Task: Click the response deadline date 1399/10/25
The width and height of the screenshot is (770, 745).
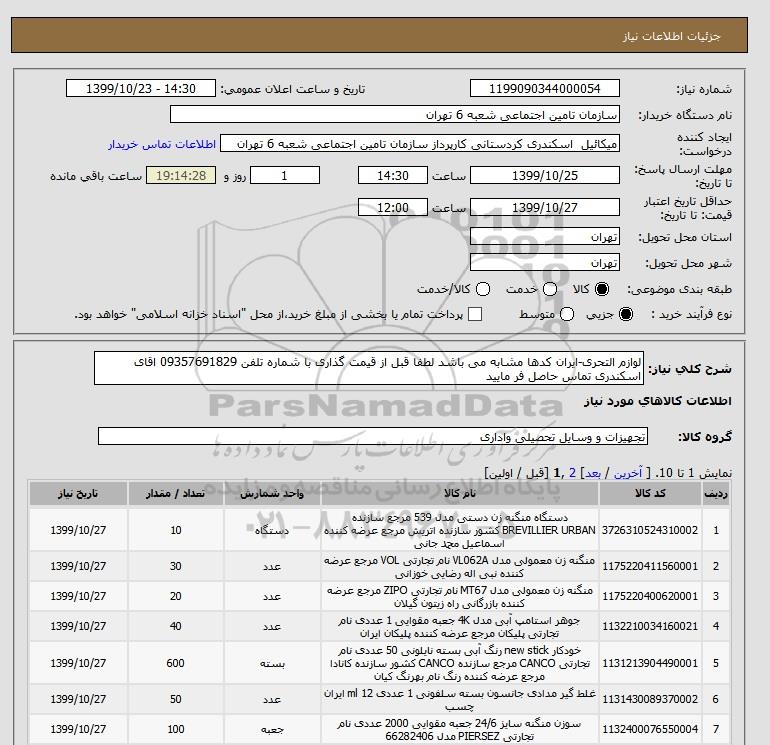Action: point(545,175)
